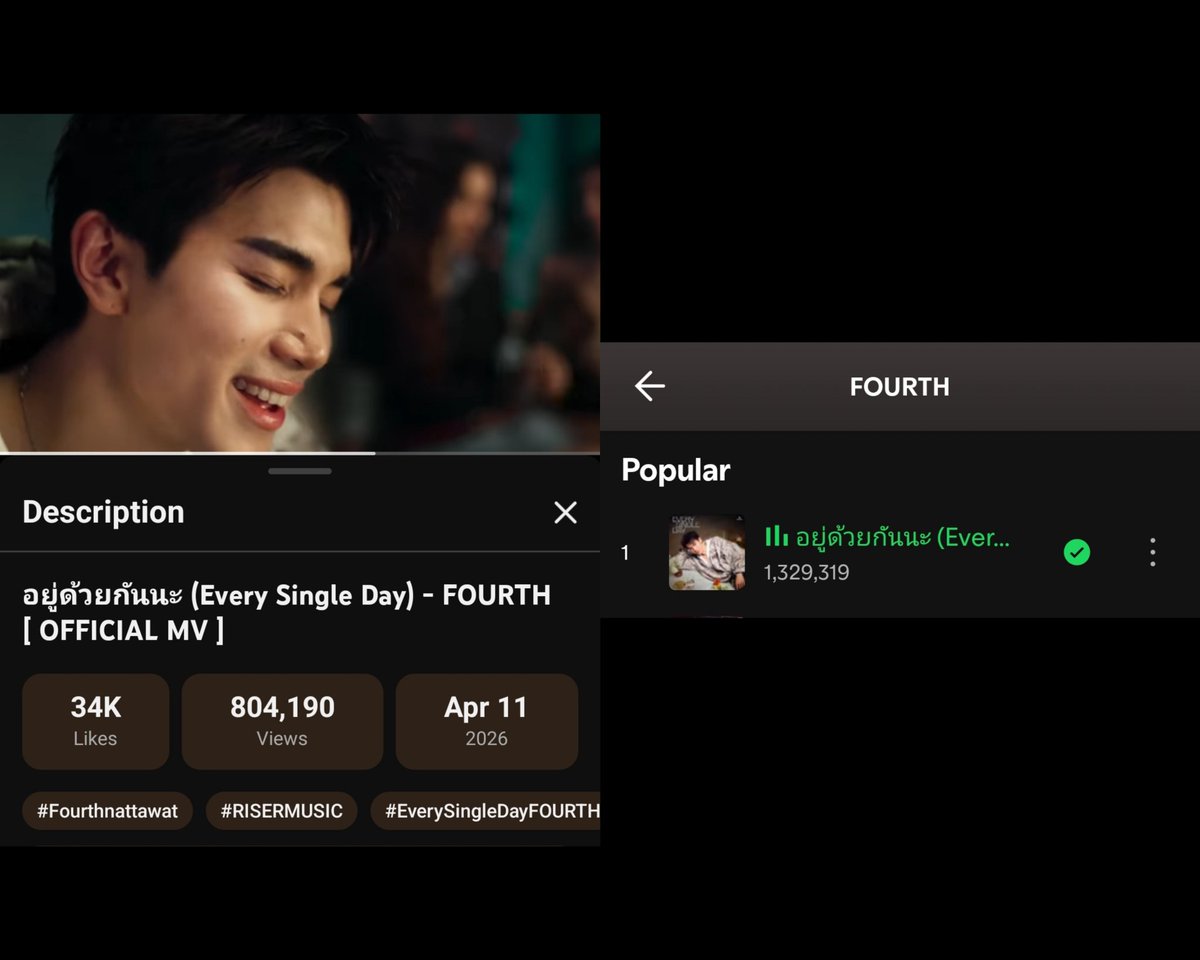The image size is (1200, 960).
Task: Tap the drag handle above Description
Action: (x=300, y=471)
